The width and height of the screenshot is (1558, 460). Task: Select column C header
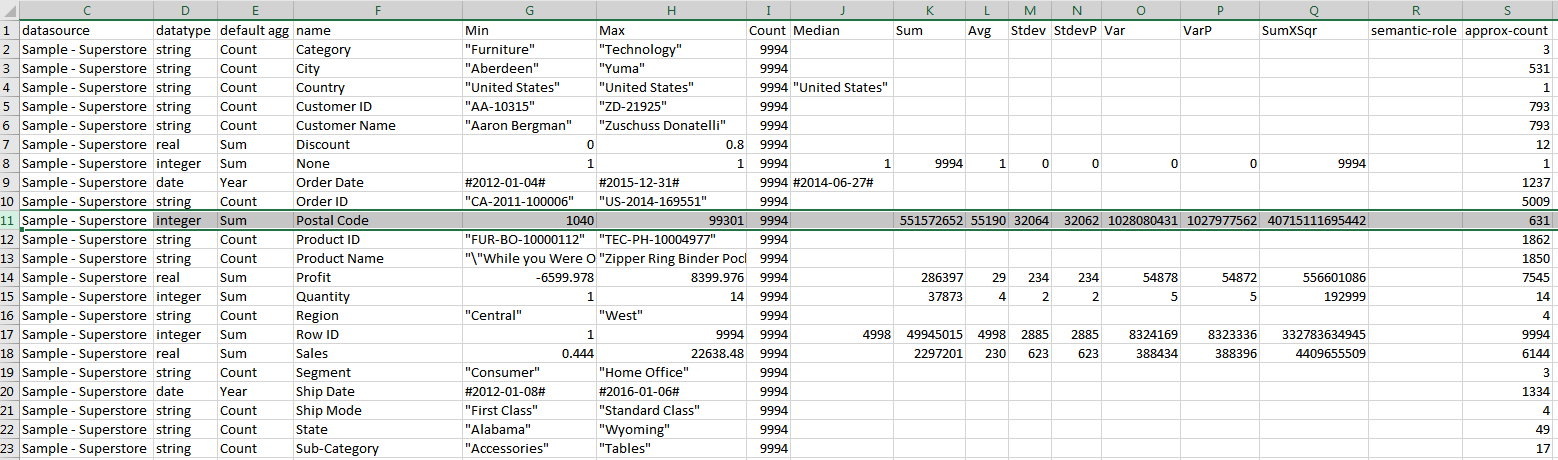pyautogui.click(x=86, y=10)
